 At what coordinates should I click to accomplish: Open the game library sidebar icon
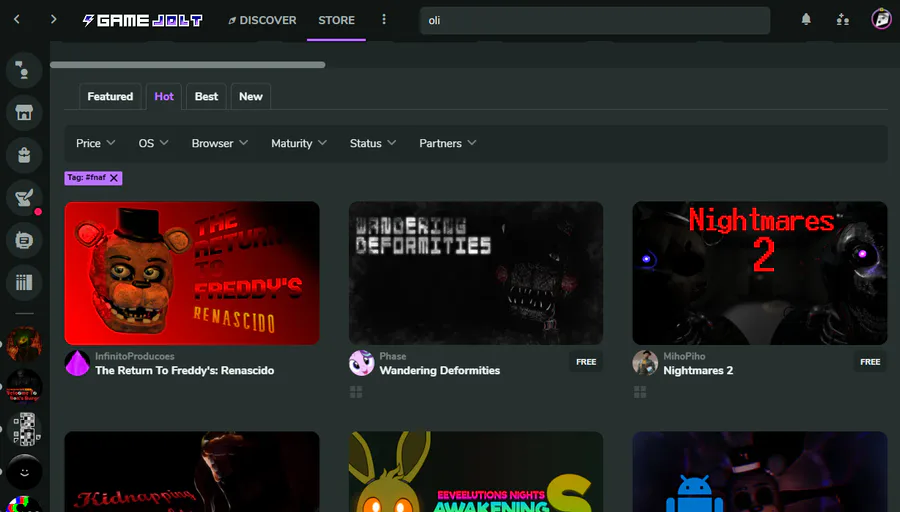(x=24, y=282)
